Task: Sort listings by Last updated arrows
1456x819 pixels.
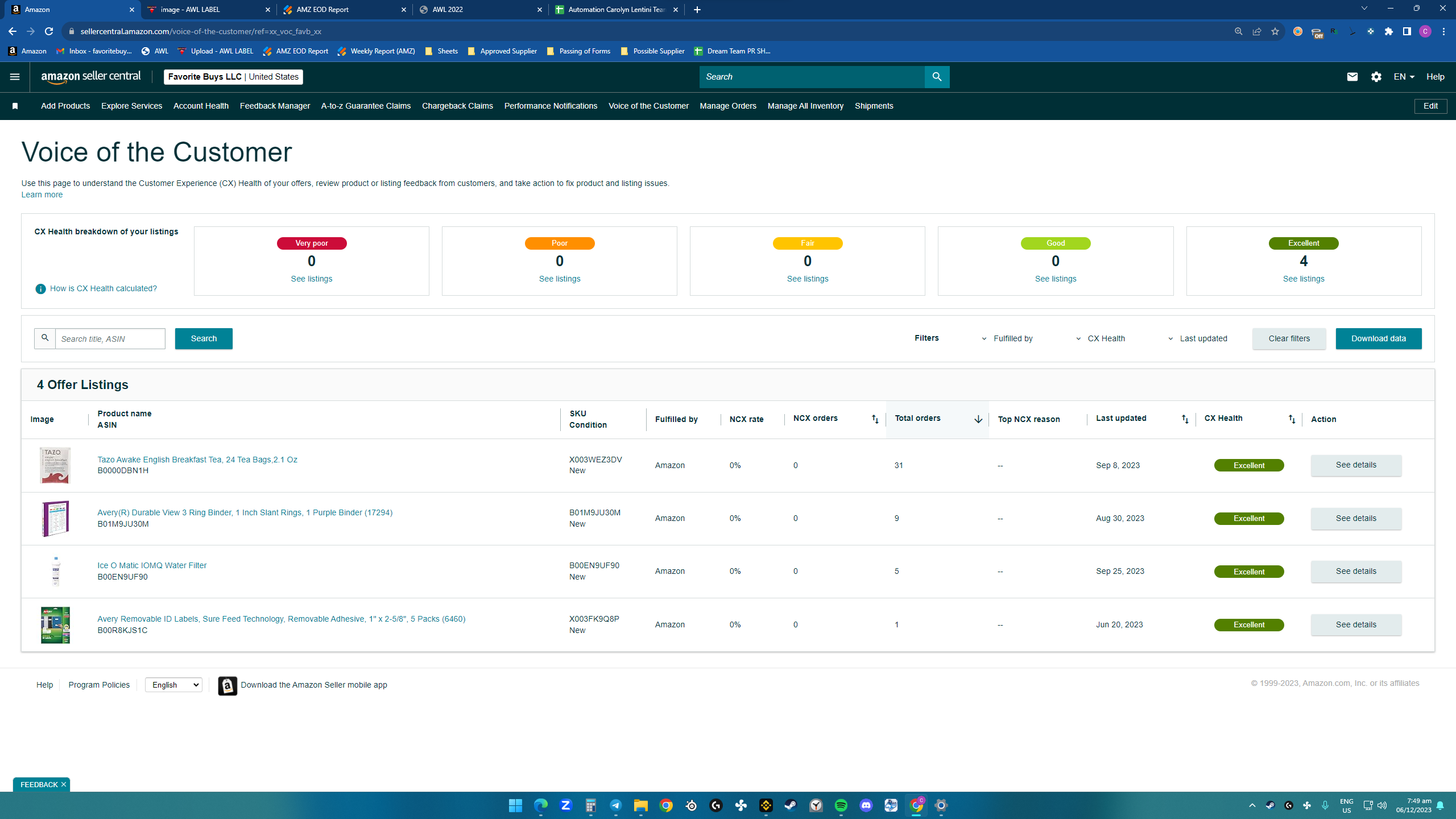Action: click(x=1185, y=419)
